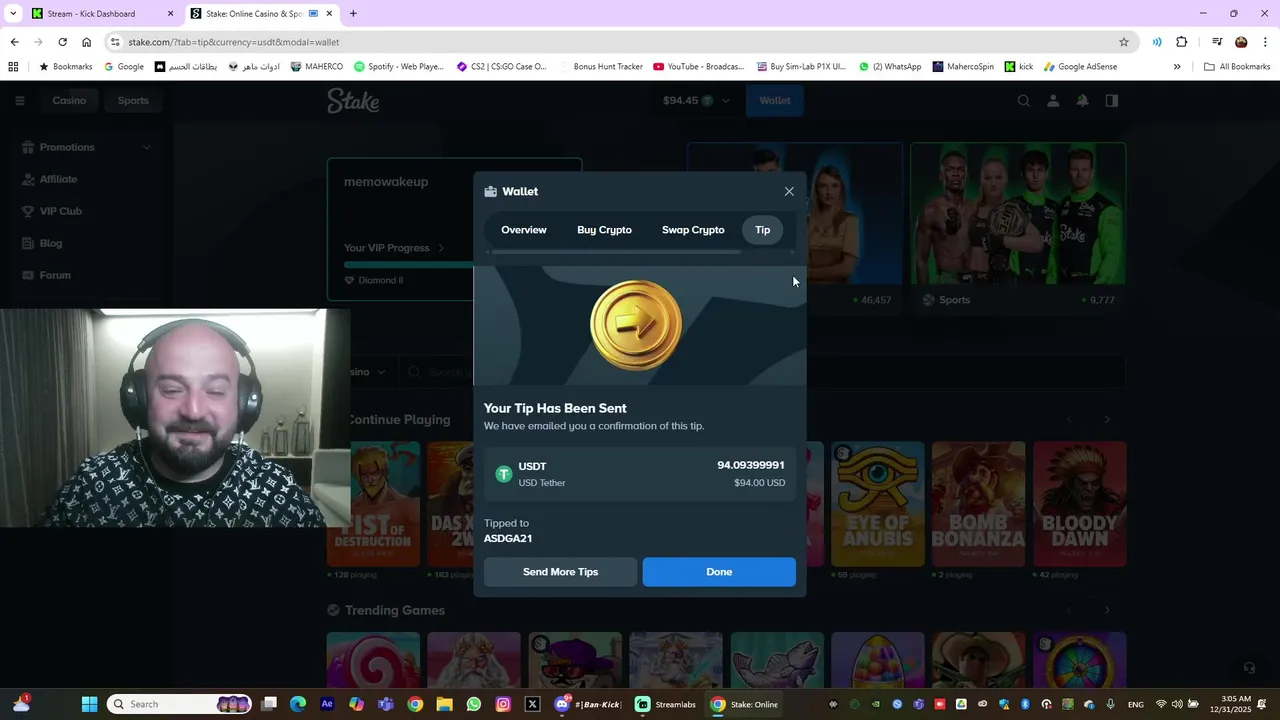Toggle the chat panel icon

1112,100
